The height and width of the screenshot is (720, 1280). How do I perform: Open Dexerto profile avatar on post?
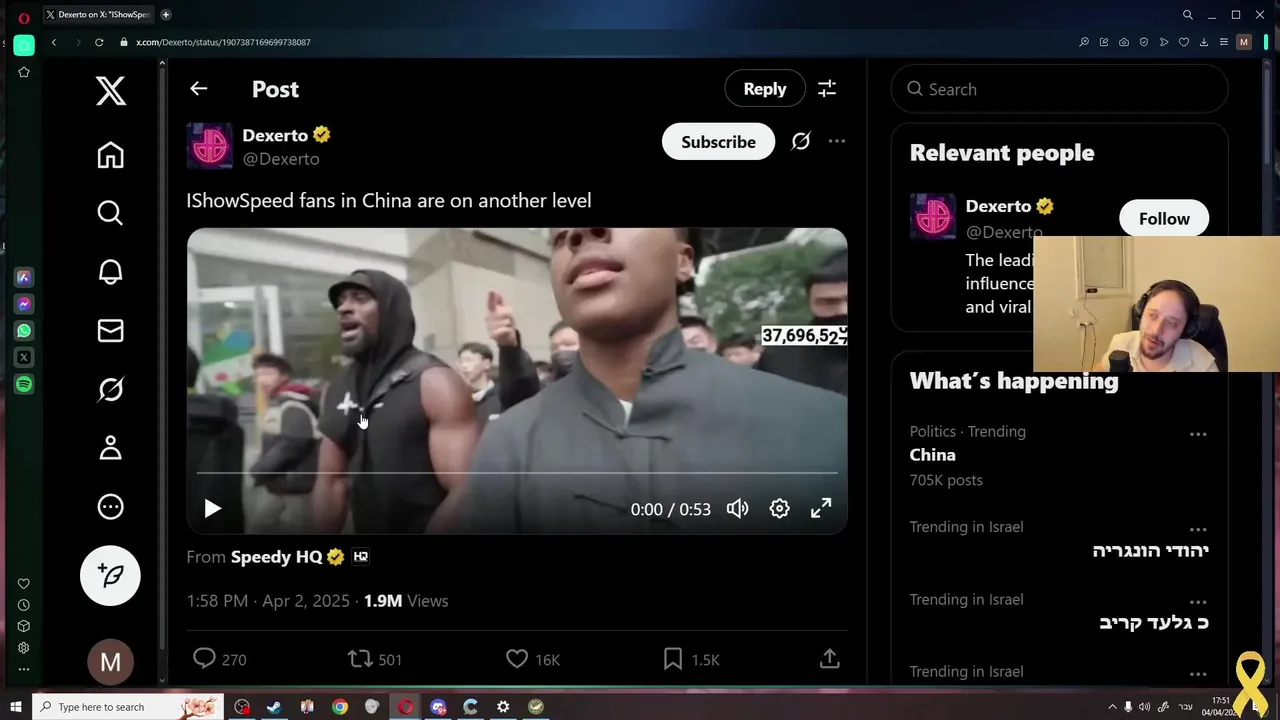pos(210,146)
